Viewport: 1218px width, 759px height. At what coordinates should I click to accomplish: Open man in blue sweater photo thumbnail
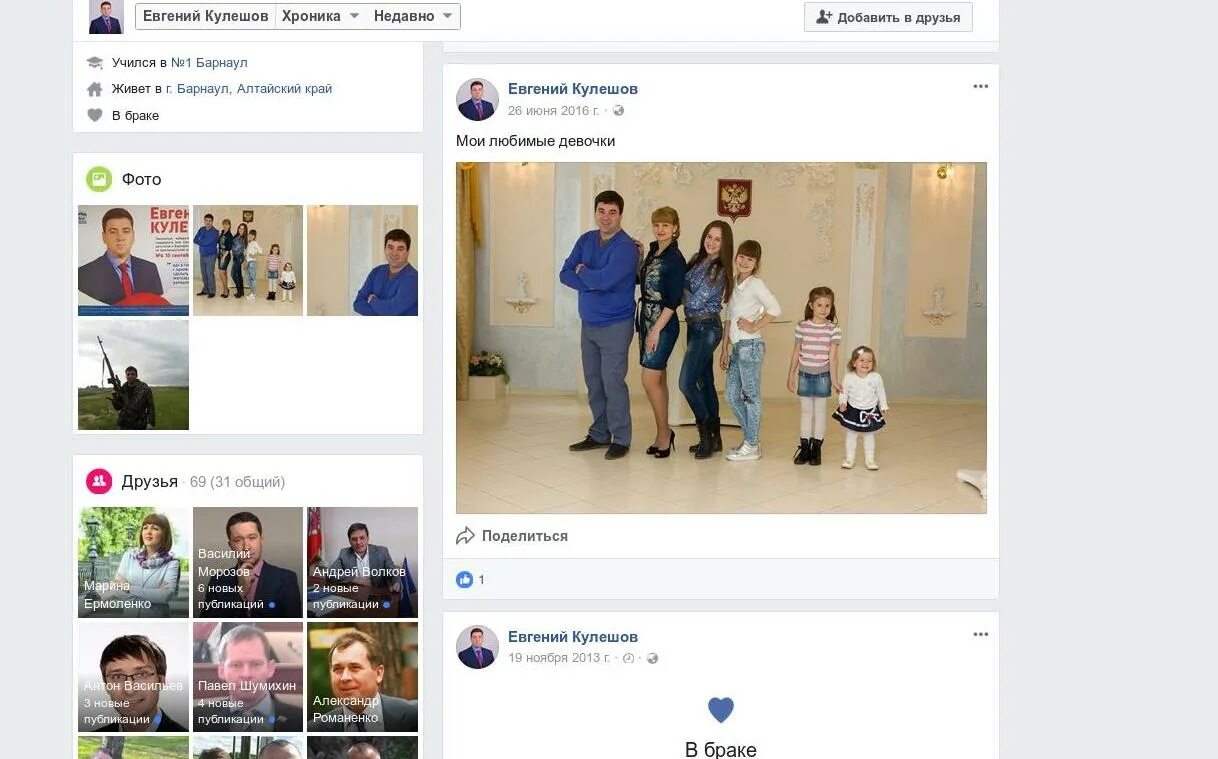[362, 260]
